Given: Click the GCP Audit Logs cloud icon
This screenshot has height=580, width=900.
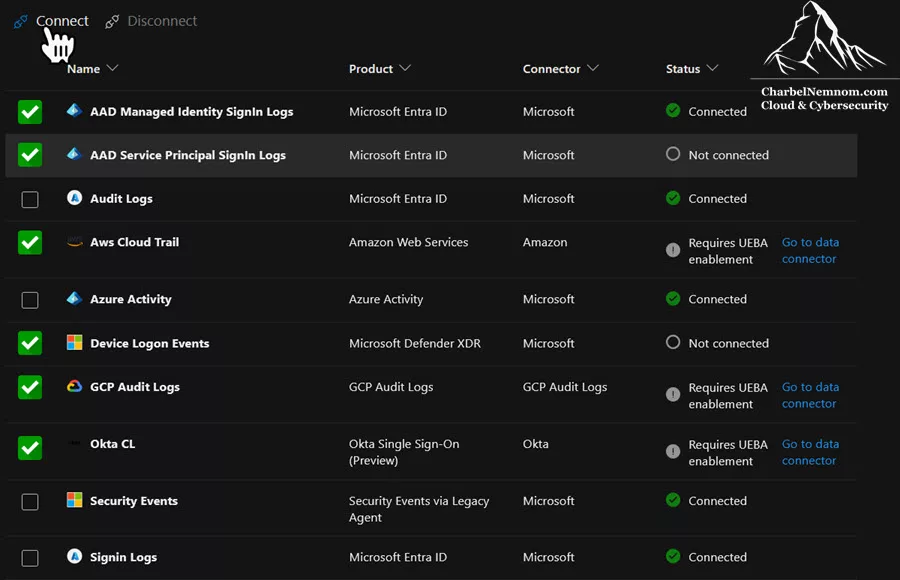Looking at the screenshot, I should (74, 386).
